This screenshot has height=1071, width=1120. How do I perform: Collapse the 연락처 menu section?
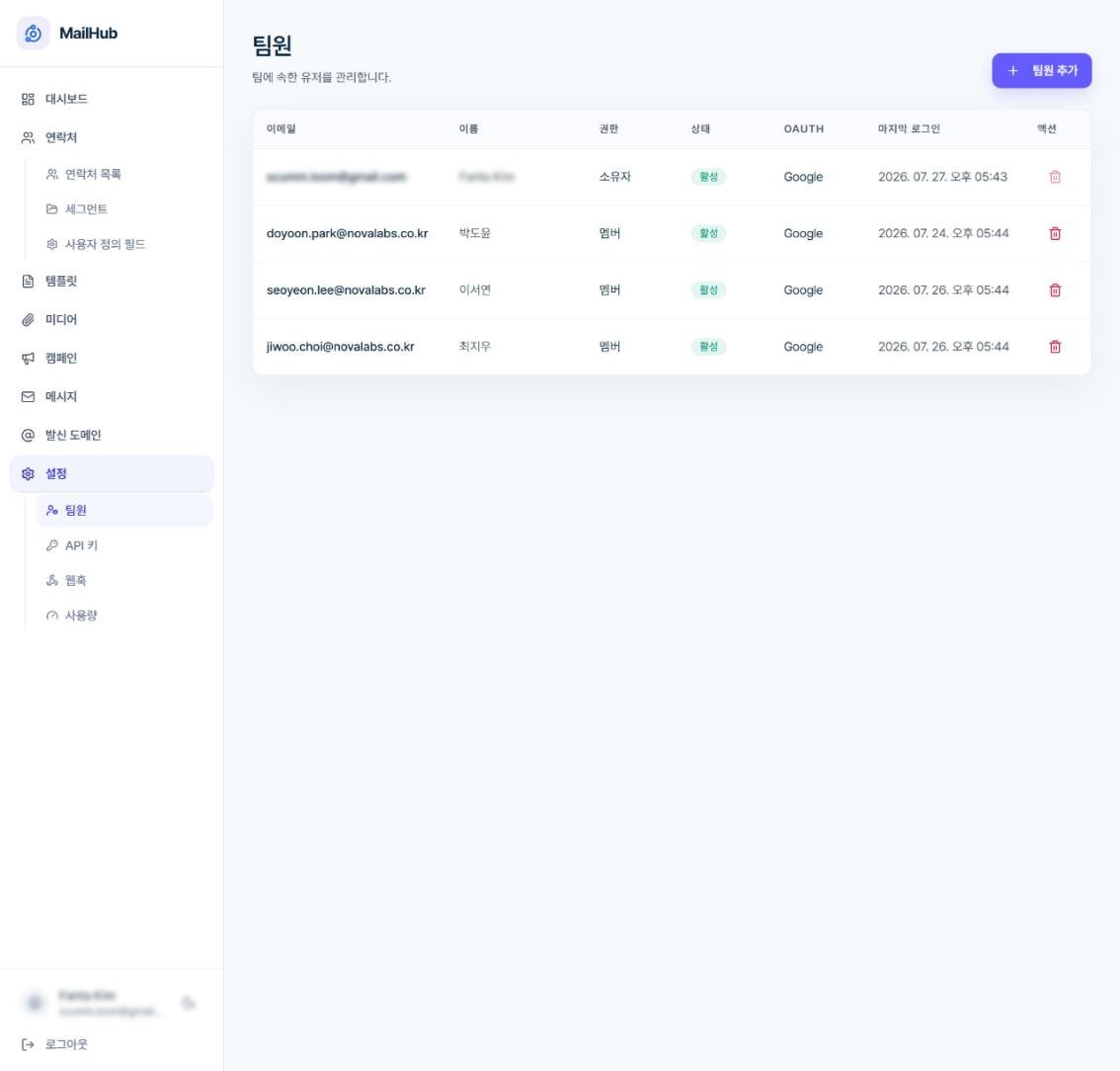(x=112, y=138)
